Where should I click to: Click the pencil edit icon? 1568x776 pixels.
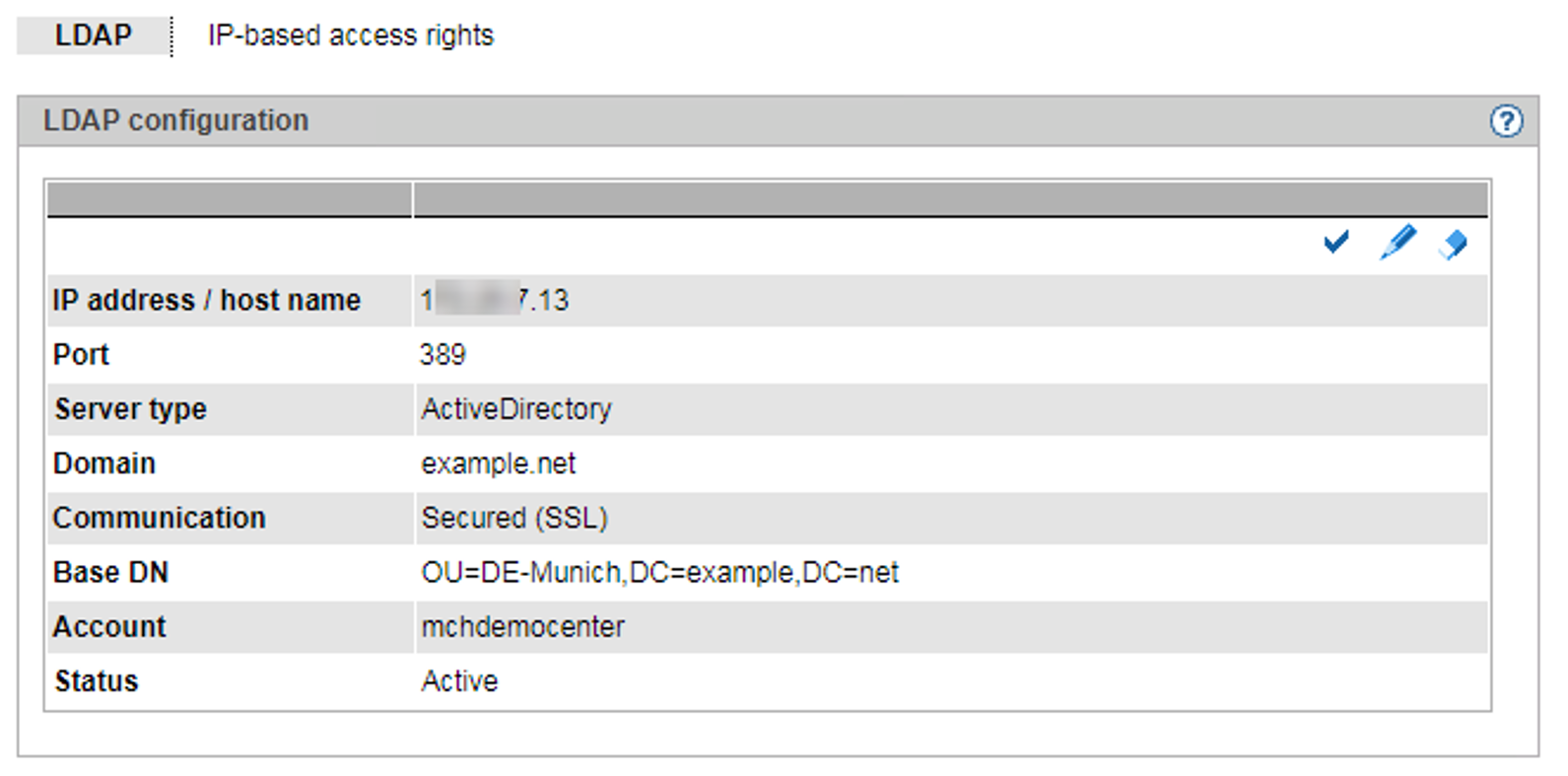pos(1398,242)
